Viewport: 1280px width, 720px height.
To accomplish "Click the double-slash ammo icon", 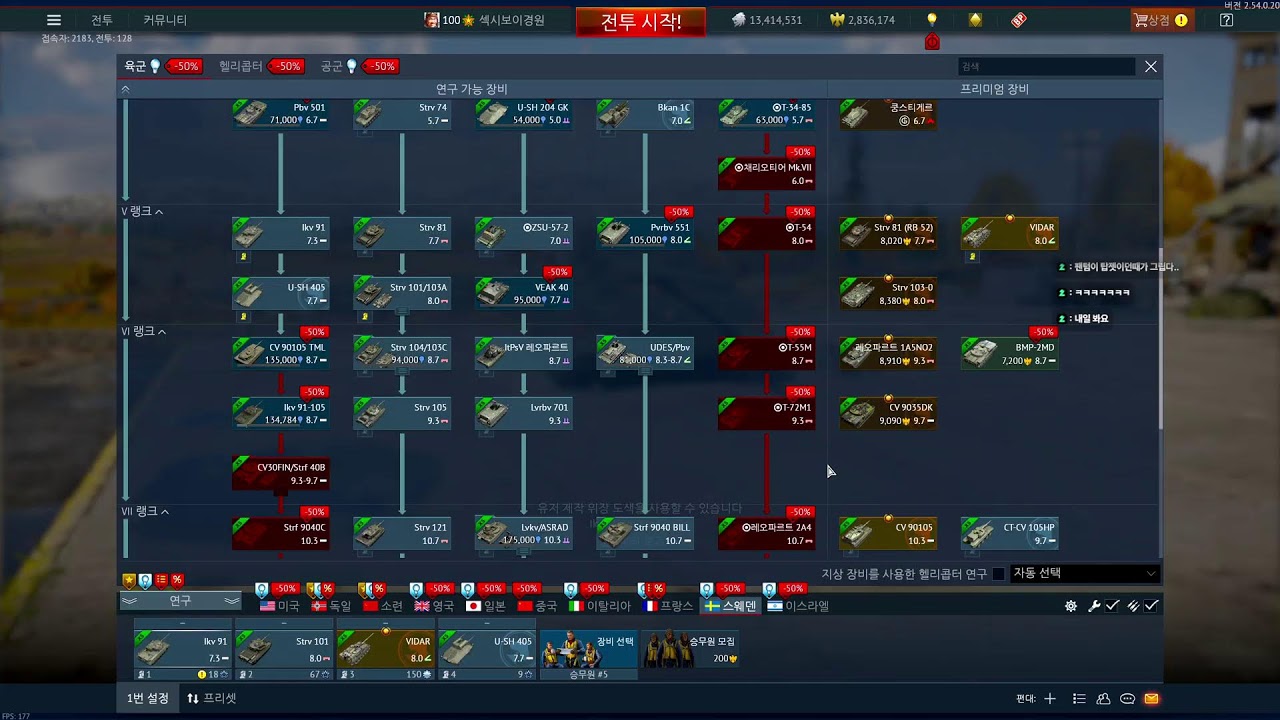I will click(1133, 606).
